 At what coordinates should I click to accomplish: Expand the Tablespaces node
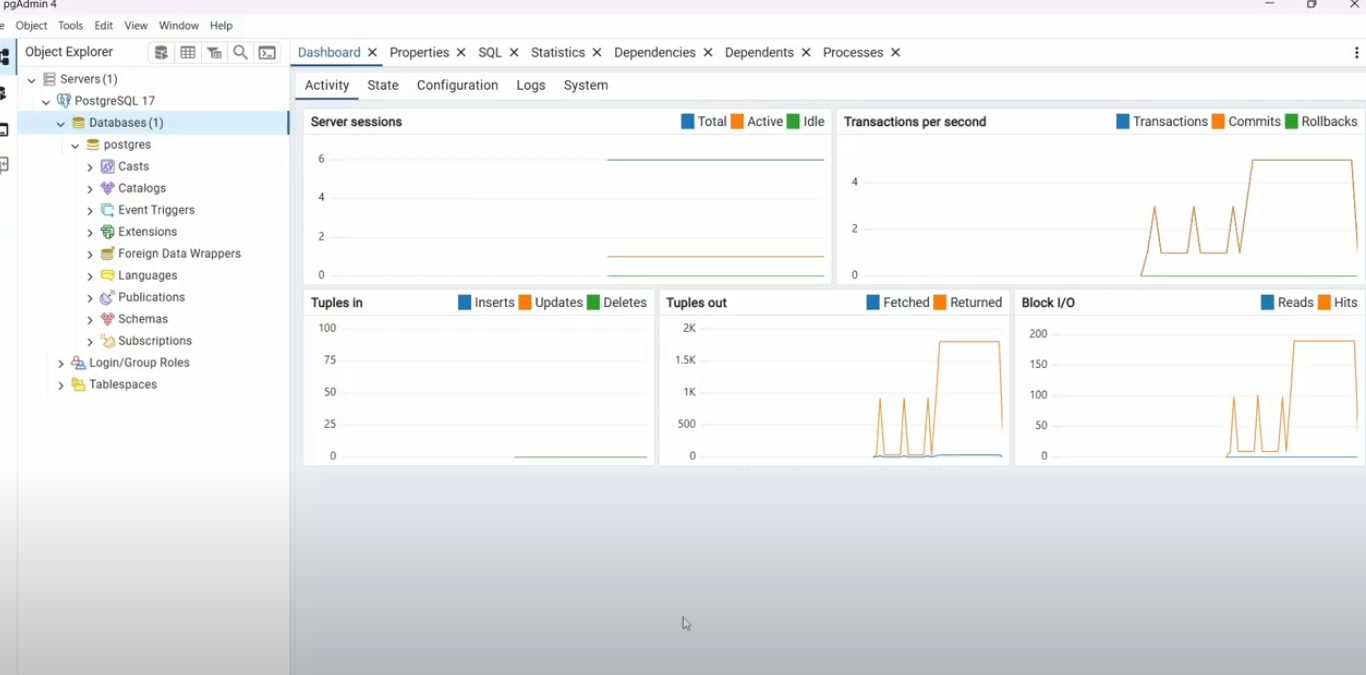click(61, 385)
